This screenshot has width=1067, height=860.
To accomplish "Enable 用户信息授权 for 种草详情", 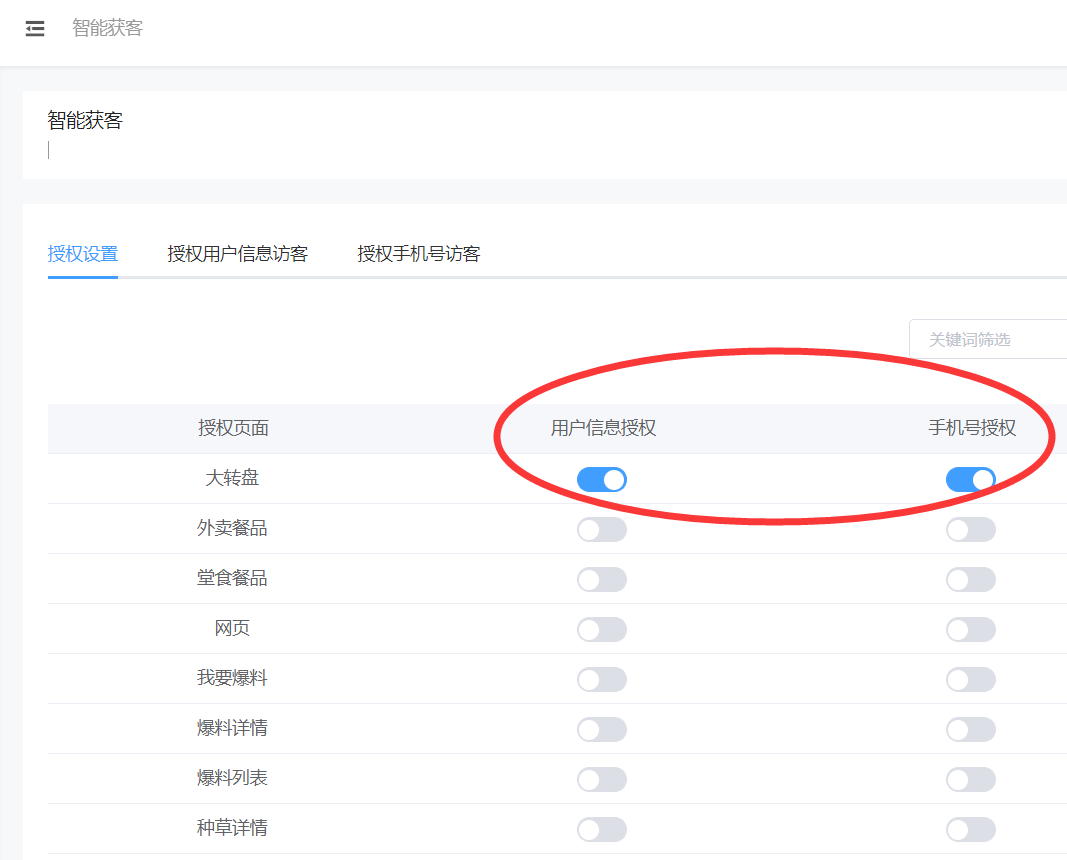I will pyautogui.click(x=602, y=829).
